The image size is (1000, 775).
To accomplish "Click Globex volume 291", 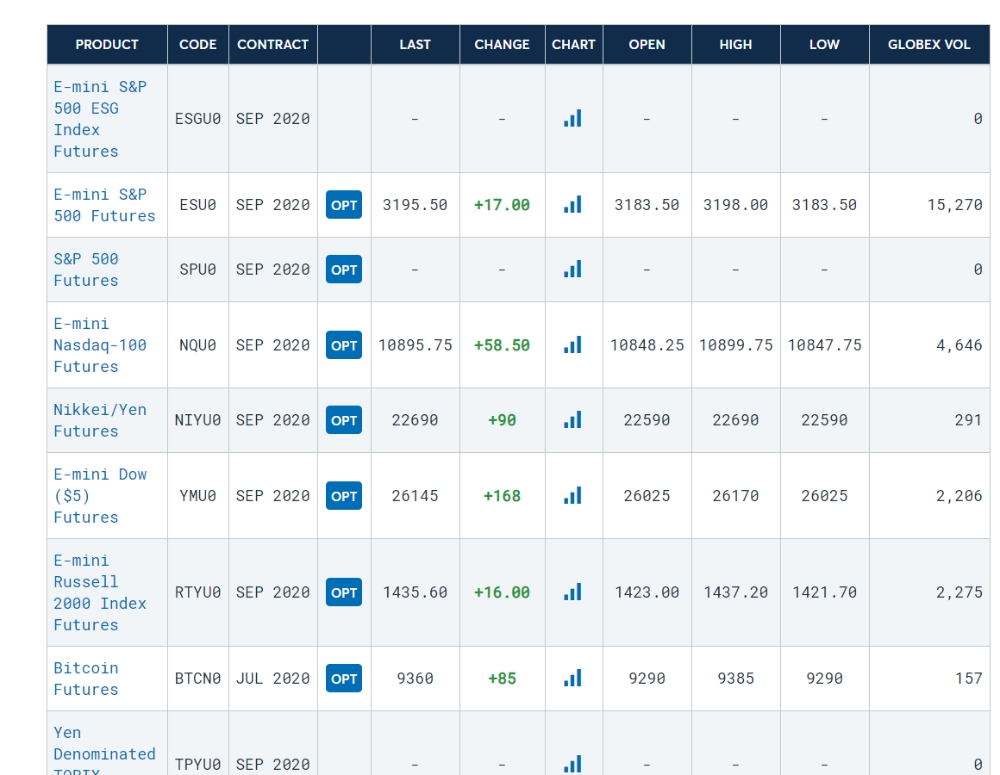I will point(968,420).
